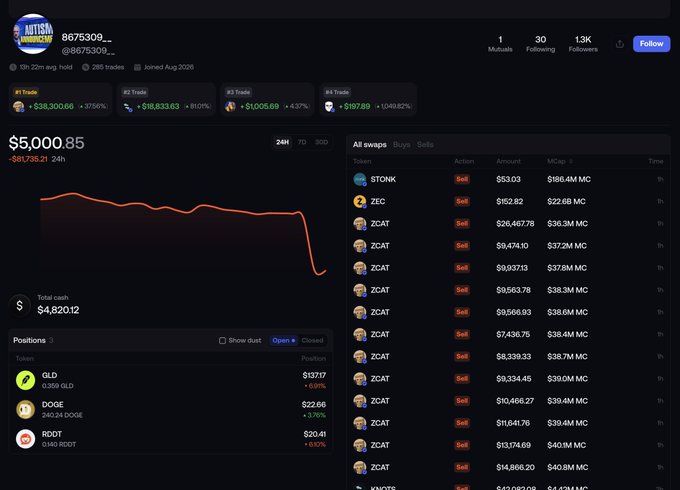Select the Closed positions toggle

312,340
